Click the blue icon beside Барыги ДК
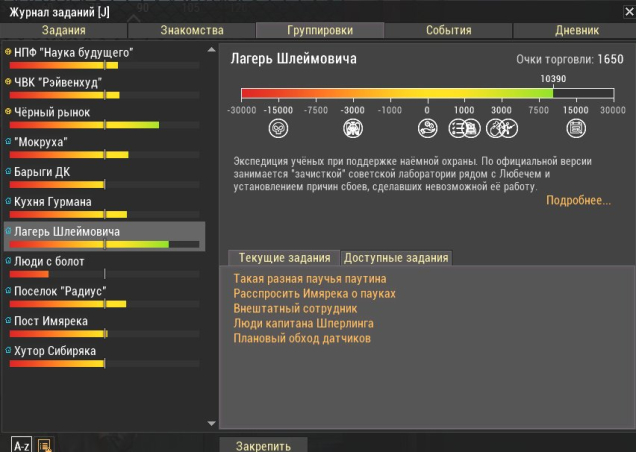 pyautogui.click(x=9, y=171)
